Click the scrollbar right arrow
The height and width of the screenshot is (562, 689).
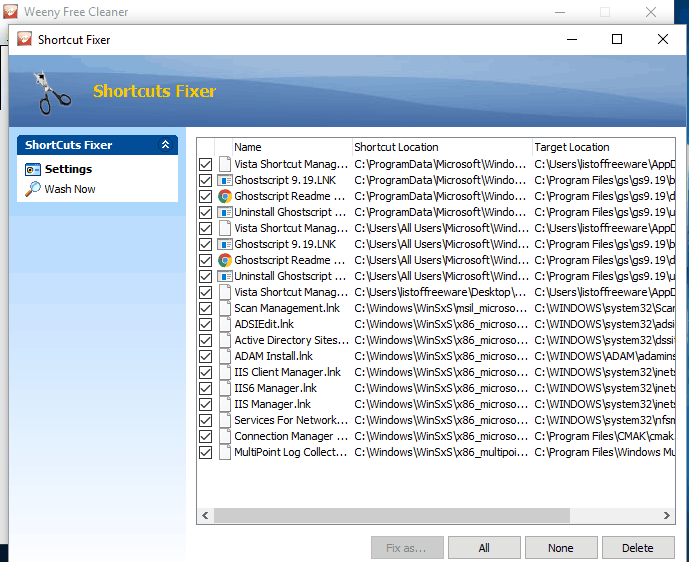coord(667,515)
